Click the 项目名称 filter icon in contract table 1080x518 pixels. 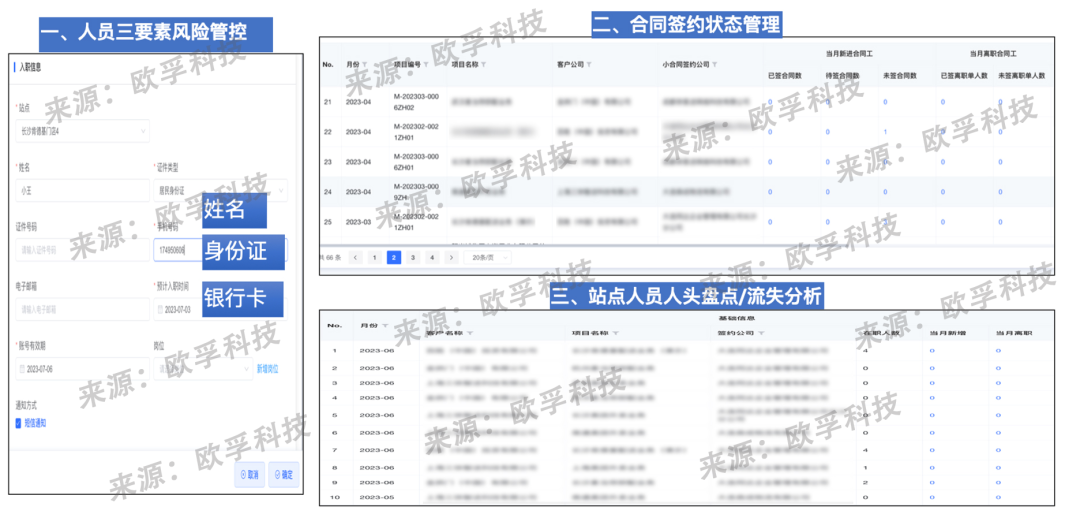click(484, 64)
